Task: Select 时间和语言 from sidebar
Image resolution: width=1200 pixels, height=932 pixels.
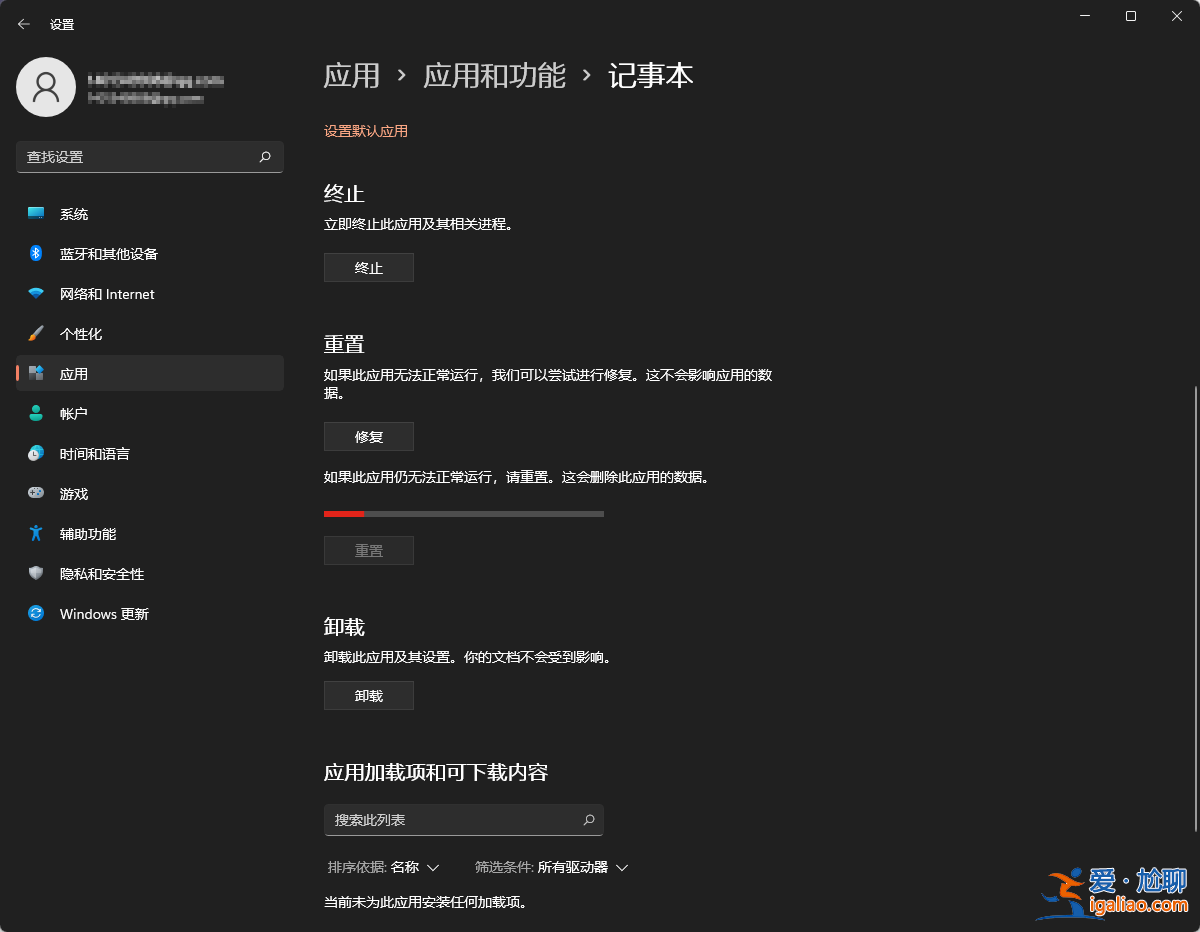Action: (96, 453)
